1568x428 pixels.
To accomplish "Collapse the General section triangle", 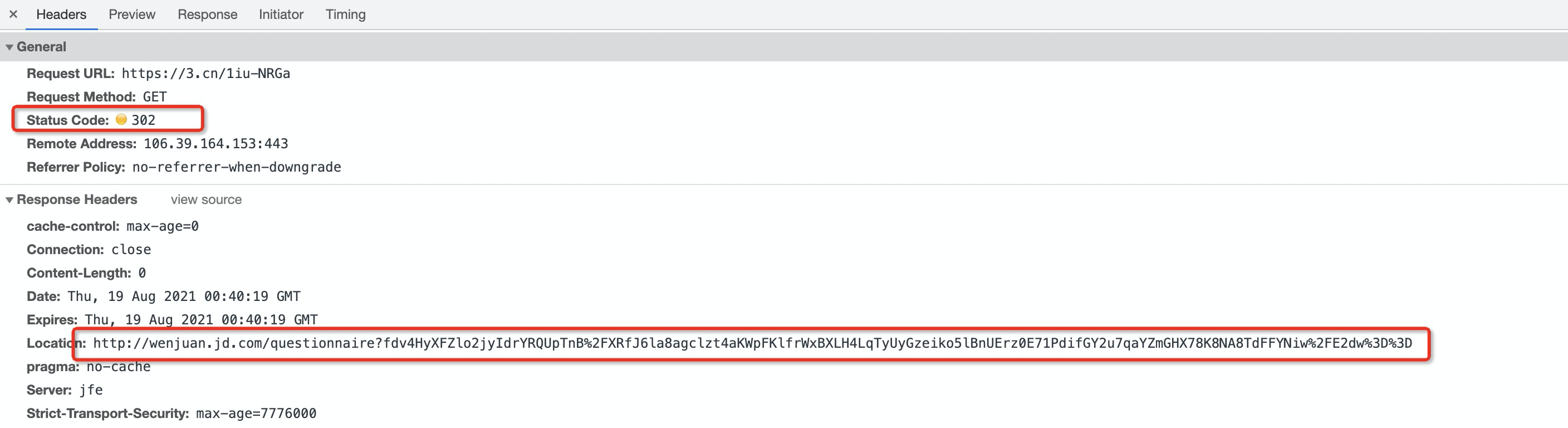I will click(x=9, y=47).
